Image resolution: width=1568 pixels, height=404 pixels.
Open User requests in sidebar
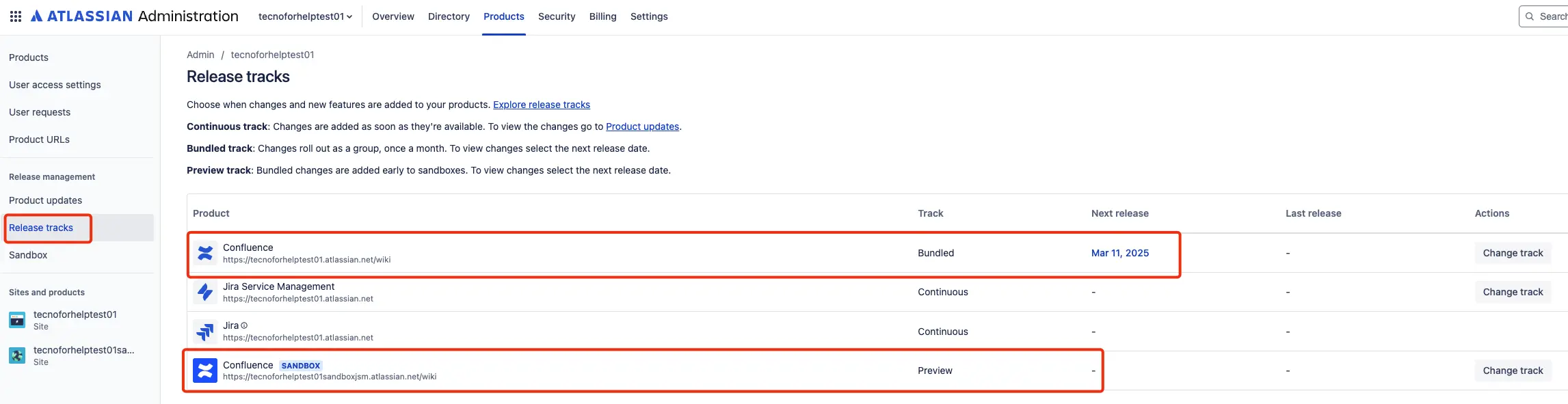[x=40, y=112]
